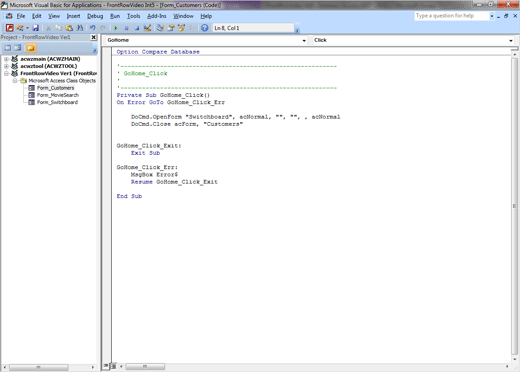This screenshot has width=520, height=372.
Task: Open the File menu
Action: point(21,16)
